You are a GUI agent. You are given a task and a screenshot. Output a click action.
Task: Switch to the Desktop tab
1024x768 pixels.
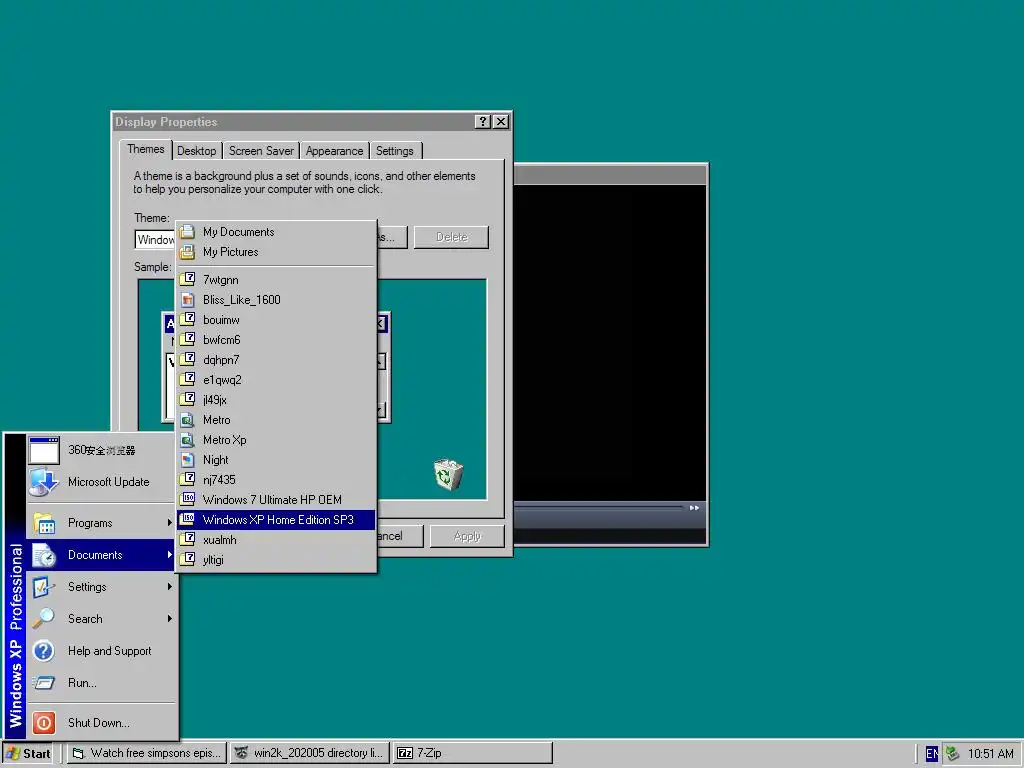tap(197, 151)
